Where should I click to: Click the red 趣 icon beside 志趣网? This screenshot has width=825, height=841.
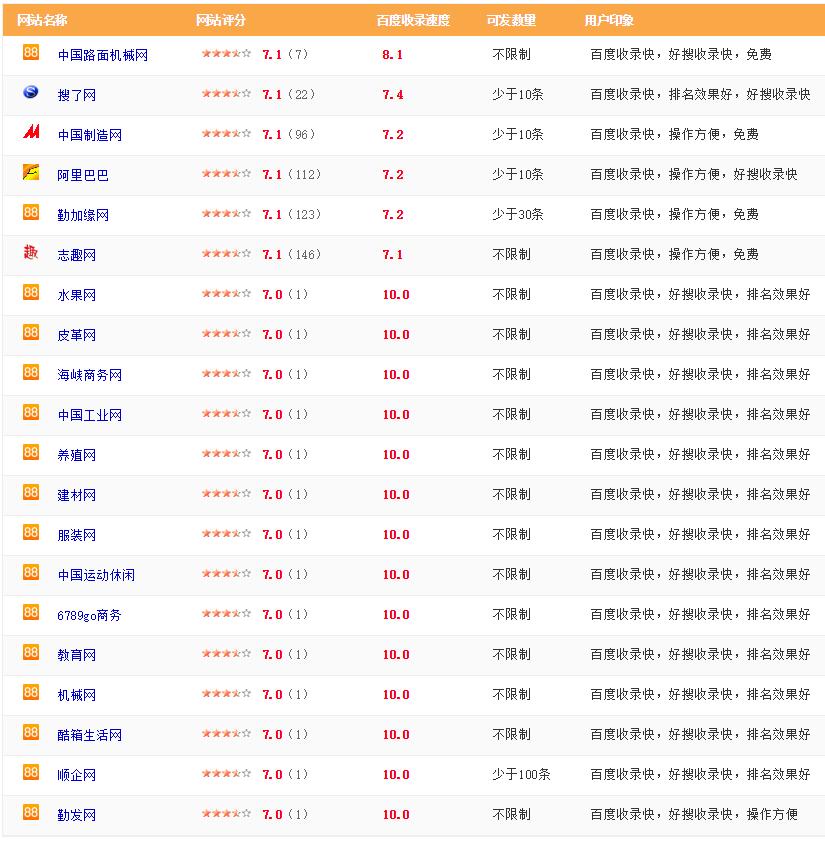tap(31, 252)
